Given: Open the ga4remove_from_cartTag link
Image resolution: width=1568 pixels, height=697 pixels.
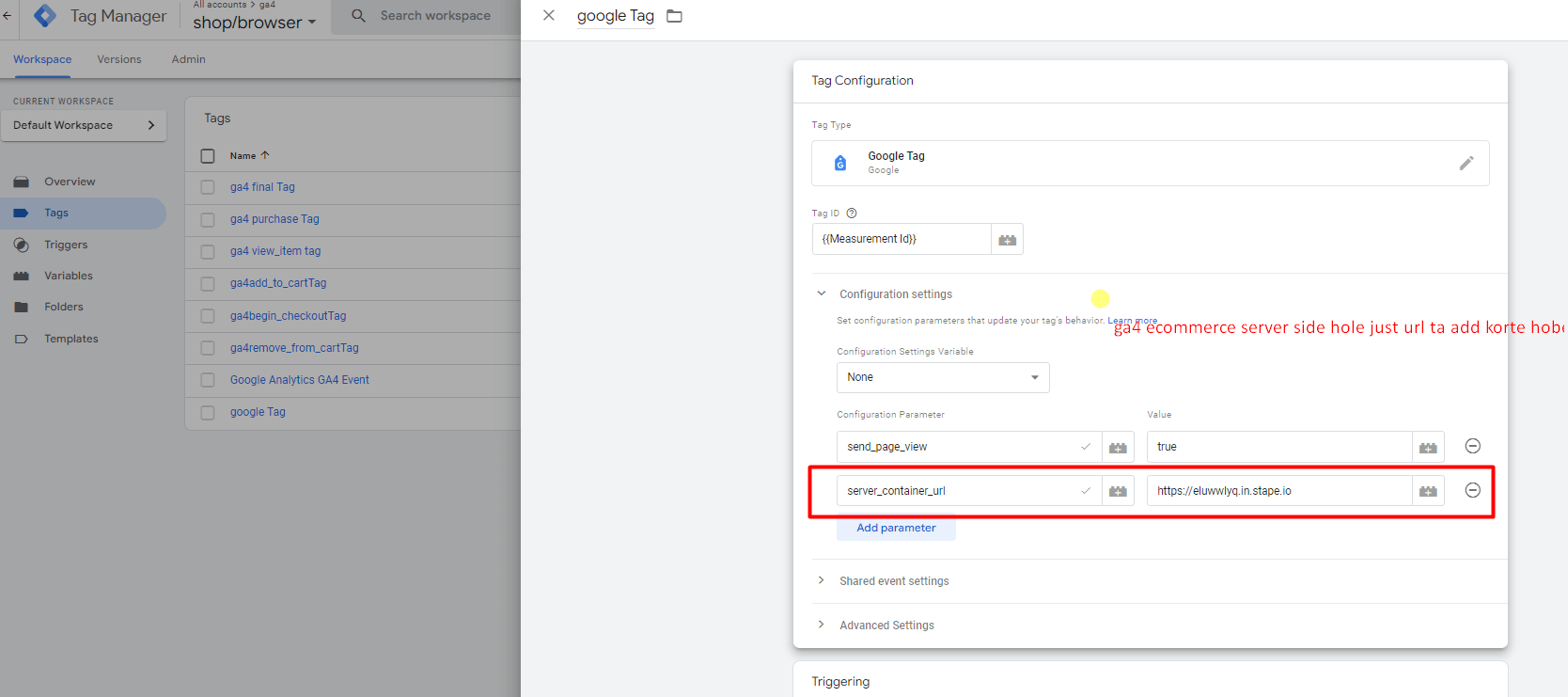Looking at the screenshot, I should tap(294, 348).
